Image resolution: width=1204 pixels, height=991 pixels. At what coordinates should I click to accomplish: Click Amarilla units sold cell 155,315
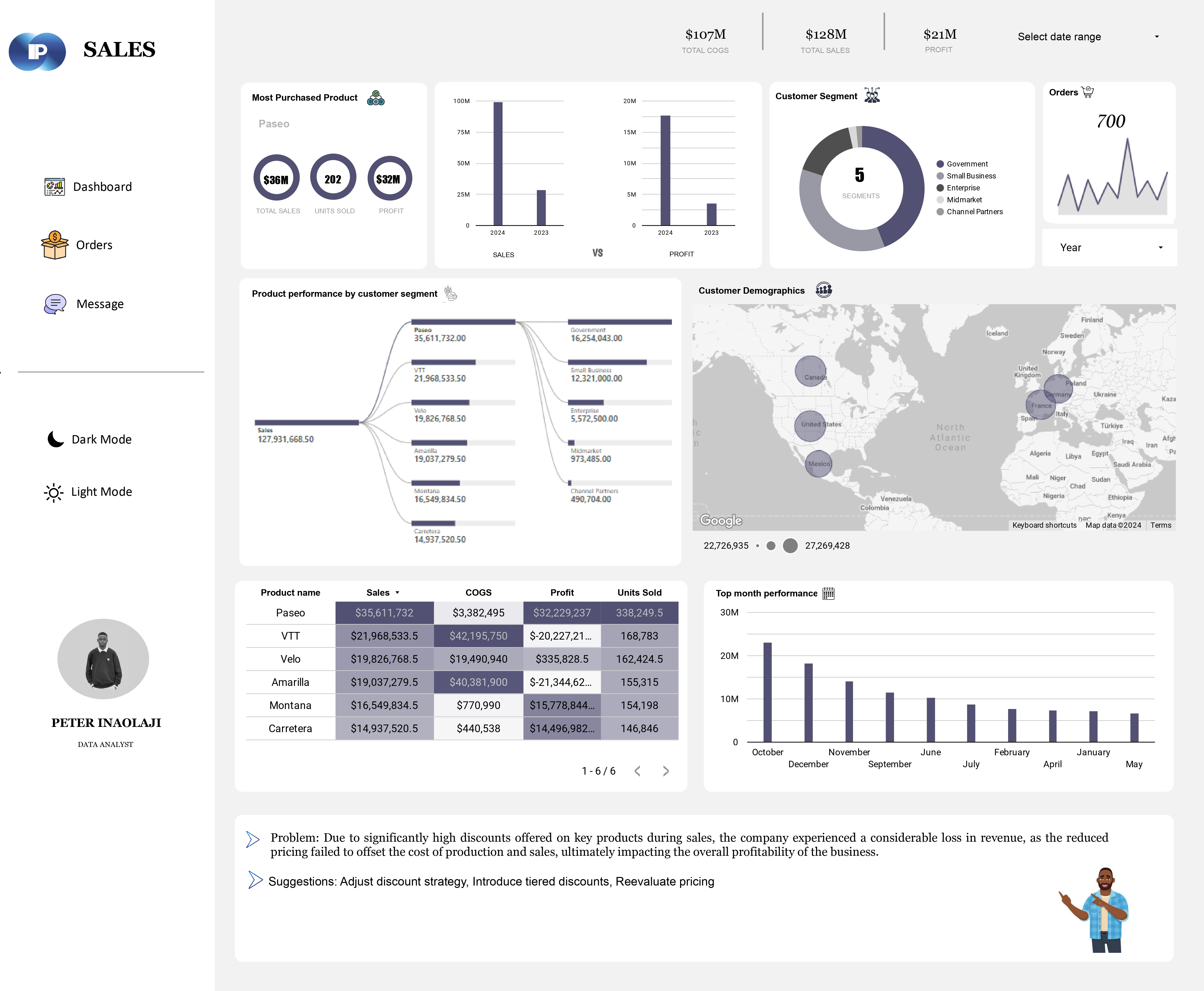click(x=639, y=682)
